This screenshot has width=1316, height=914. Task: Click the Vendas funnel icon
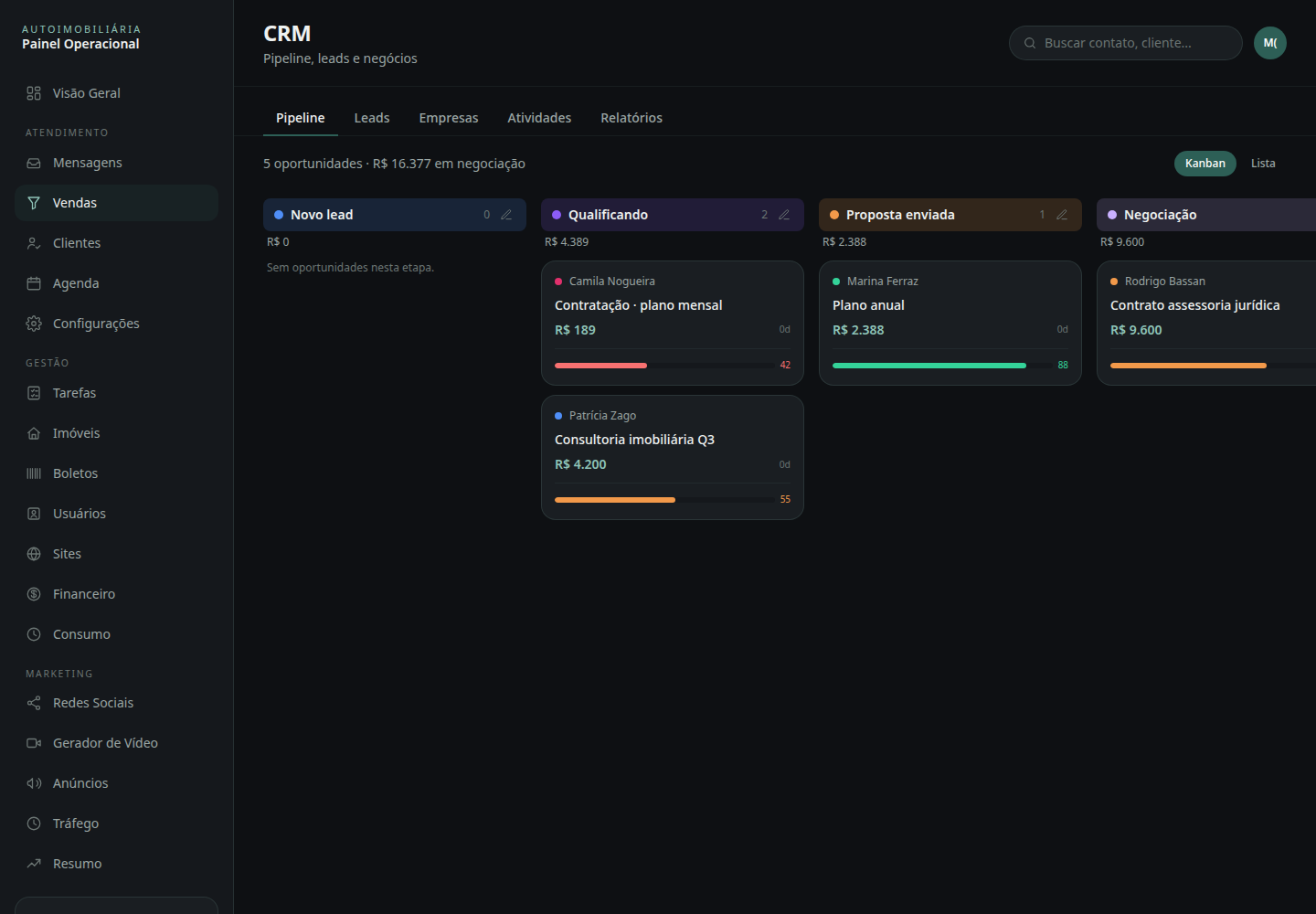pos(34,203)
